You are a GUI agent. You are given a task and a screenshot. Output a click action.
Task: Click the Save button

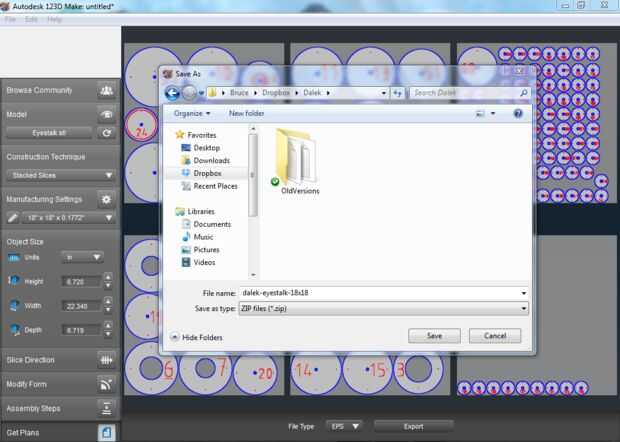point(434,336)
